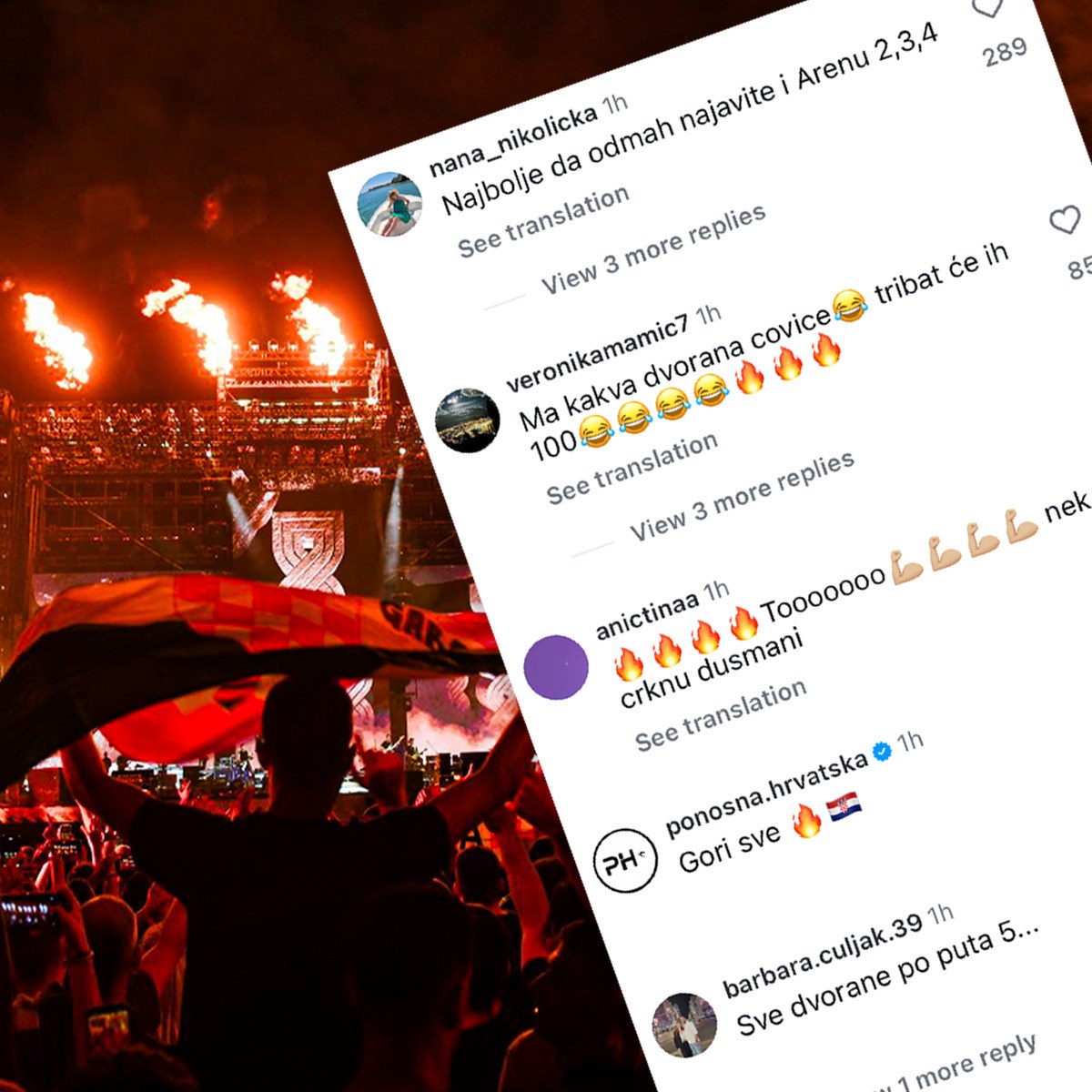This screenshot has height=1092, width=1092.
Task: Open the veronikamamic7 username link
Action: click(x=597, y=355)
